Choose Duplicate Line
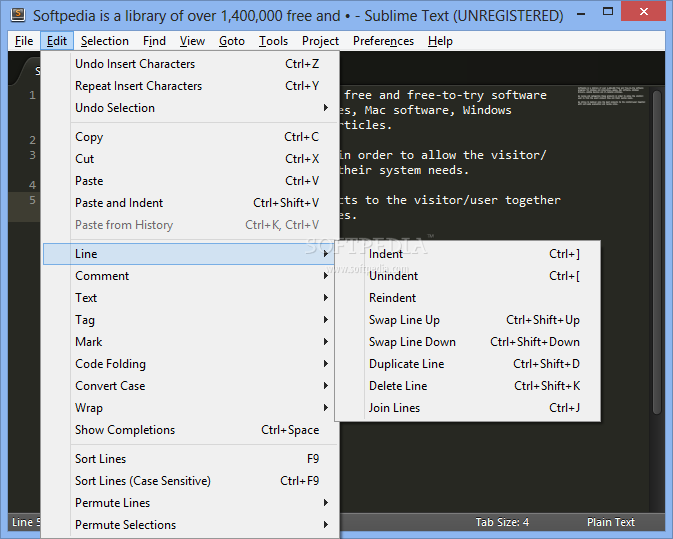 click(x=468, y=364)
